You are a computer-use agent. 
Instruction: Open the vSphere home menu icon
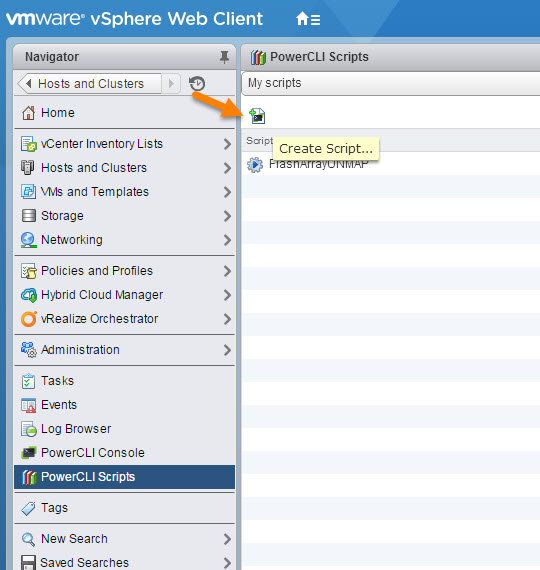point(308,19)
